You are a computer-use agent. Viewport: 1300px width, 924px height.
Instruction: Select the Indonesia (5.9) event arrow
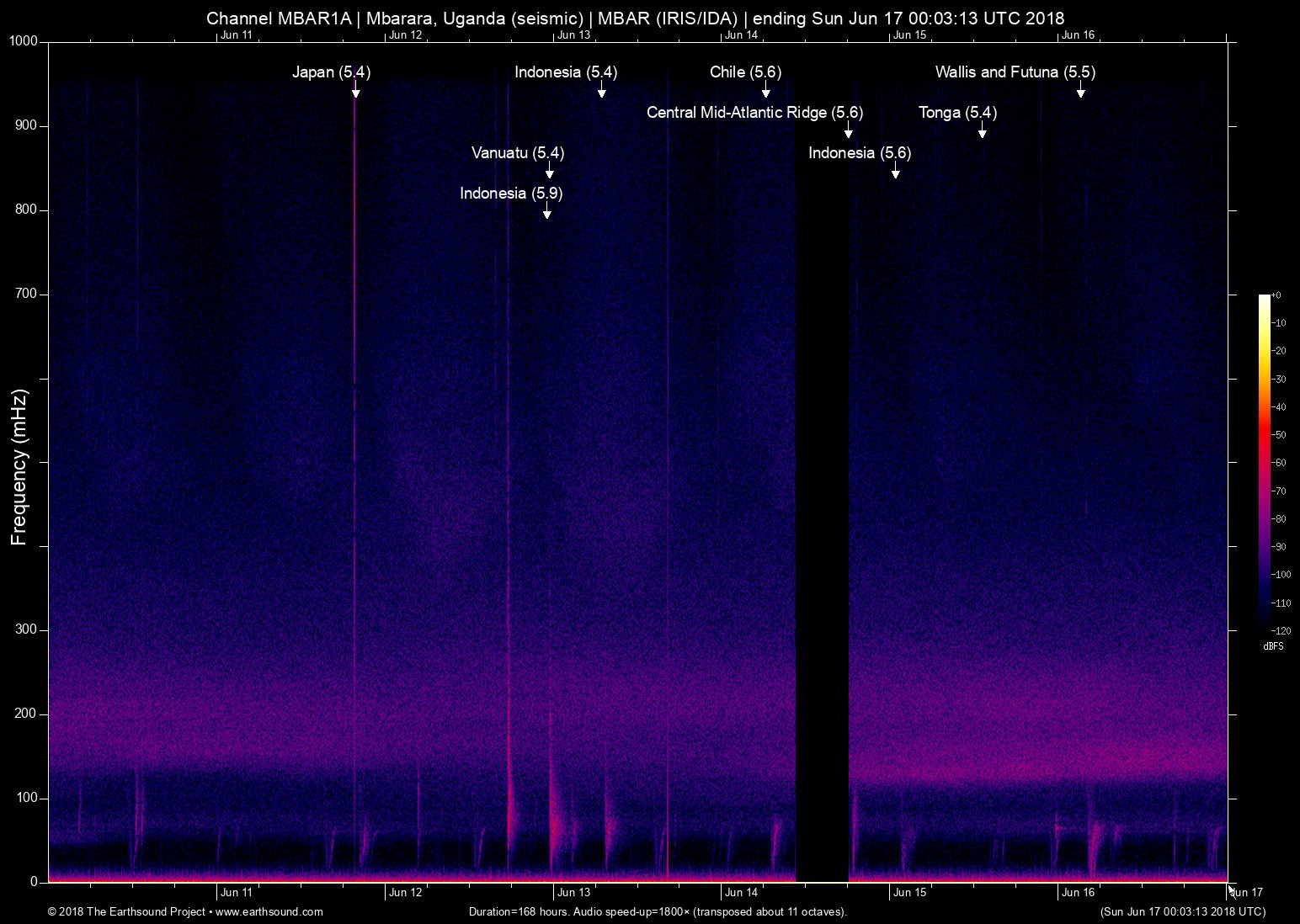tap(547, 210)
